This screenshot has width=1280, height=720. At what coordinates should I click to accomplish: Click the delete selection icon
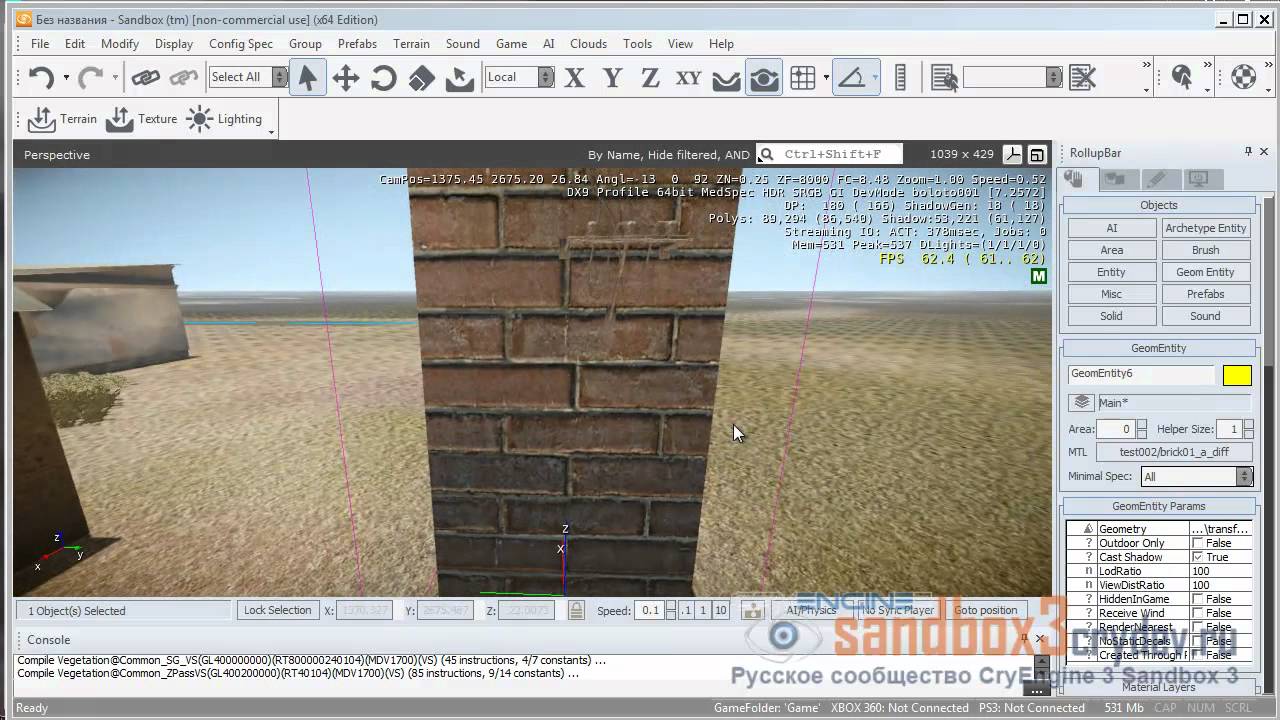pos(1082,77)
